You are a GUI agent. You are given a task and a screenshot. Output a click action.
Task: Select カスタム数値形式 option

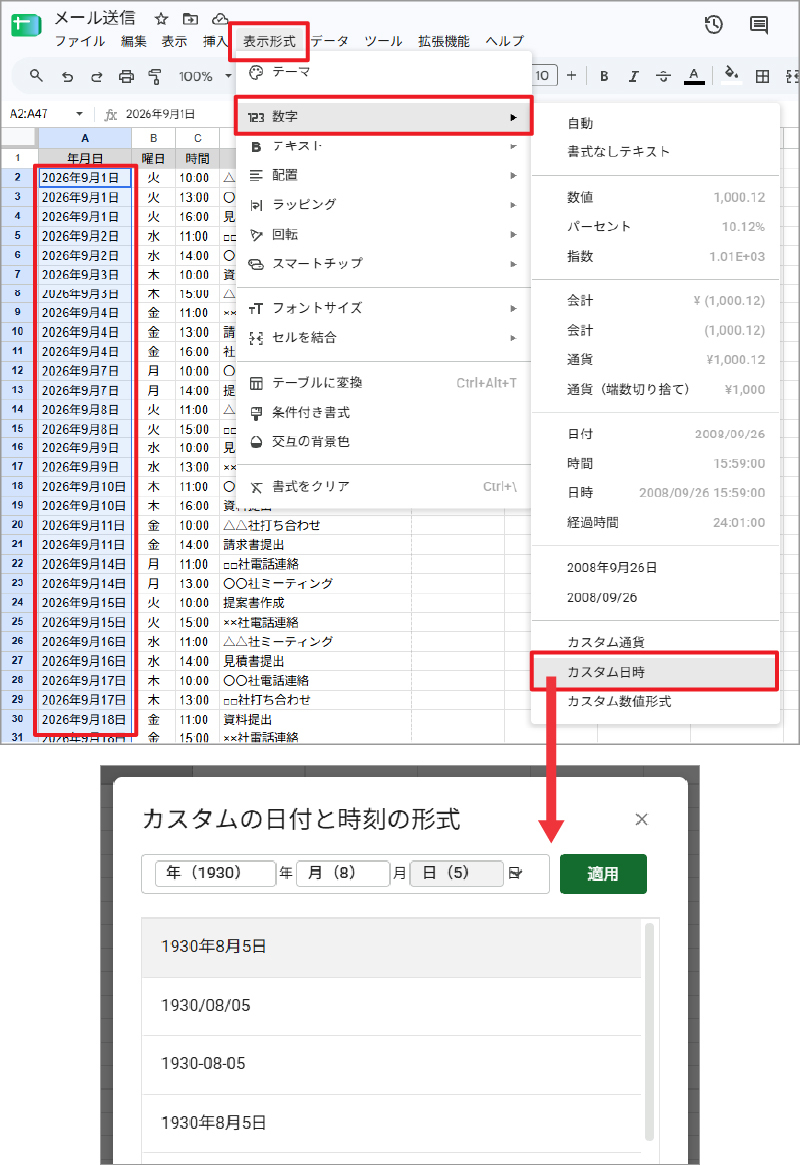coord(656,701)
